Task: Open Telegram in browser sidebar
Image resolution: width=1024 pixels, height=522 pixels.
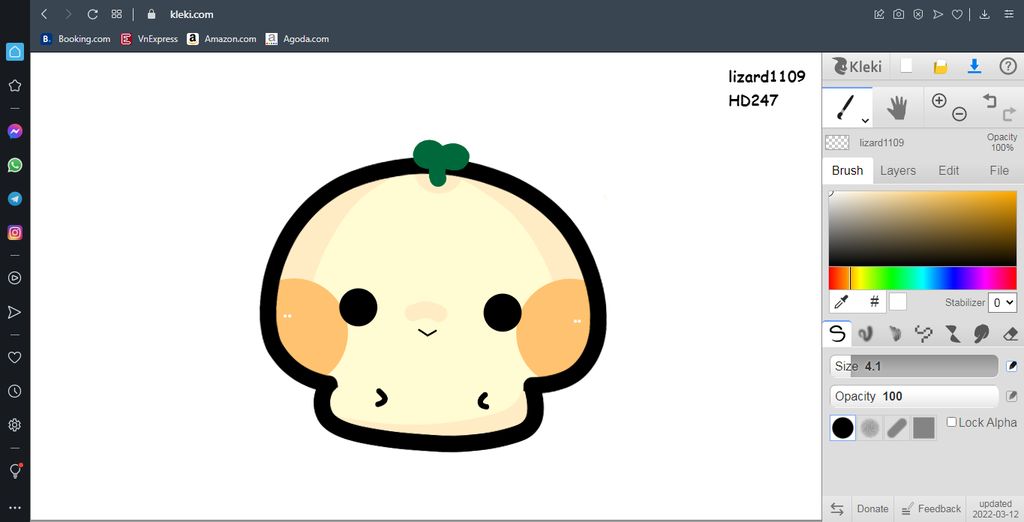Action: [x=14, y=199]
